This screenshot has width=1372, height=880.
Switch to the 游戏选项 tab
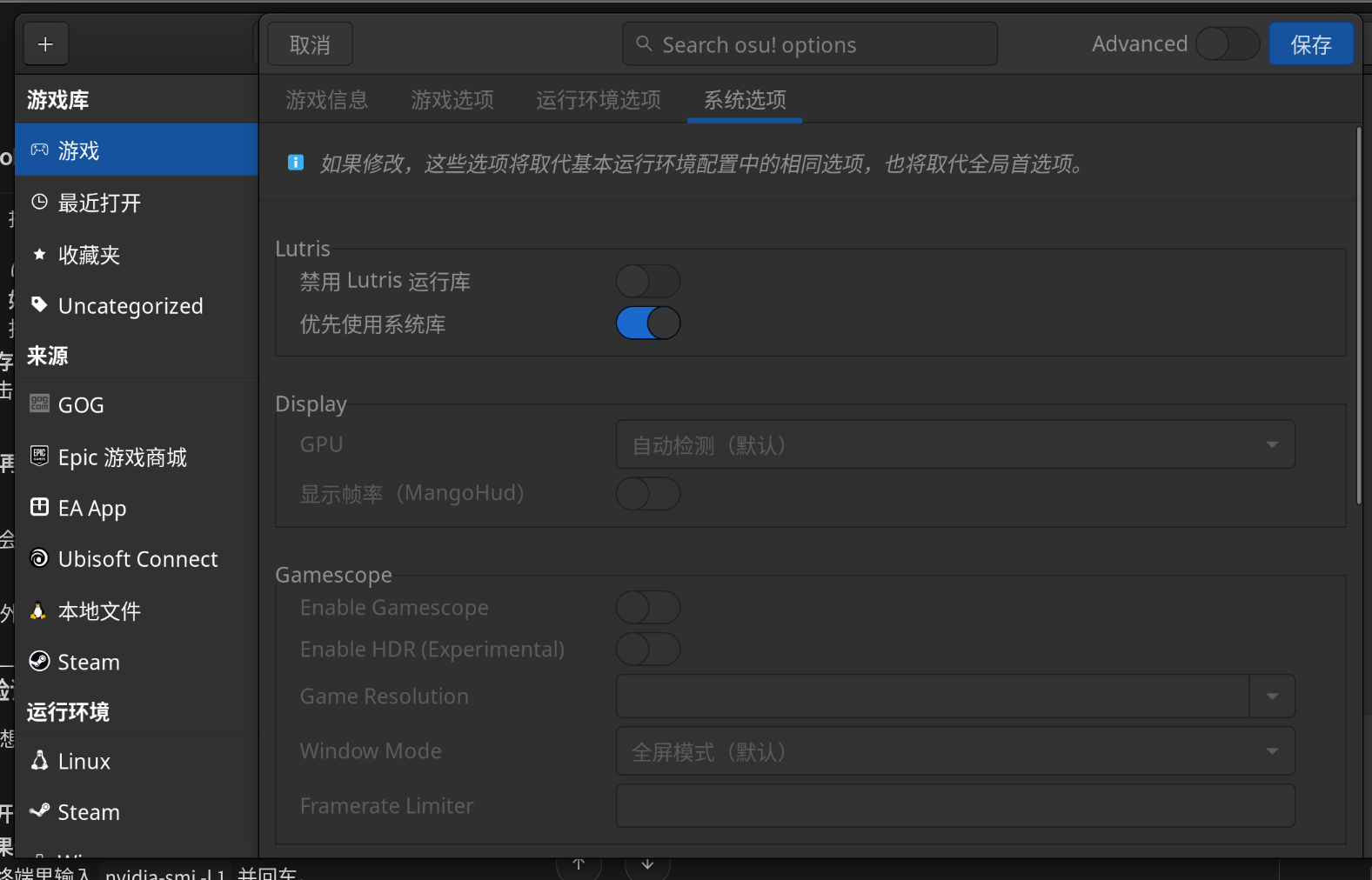pyautogui.click(x=452, y=100)
